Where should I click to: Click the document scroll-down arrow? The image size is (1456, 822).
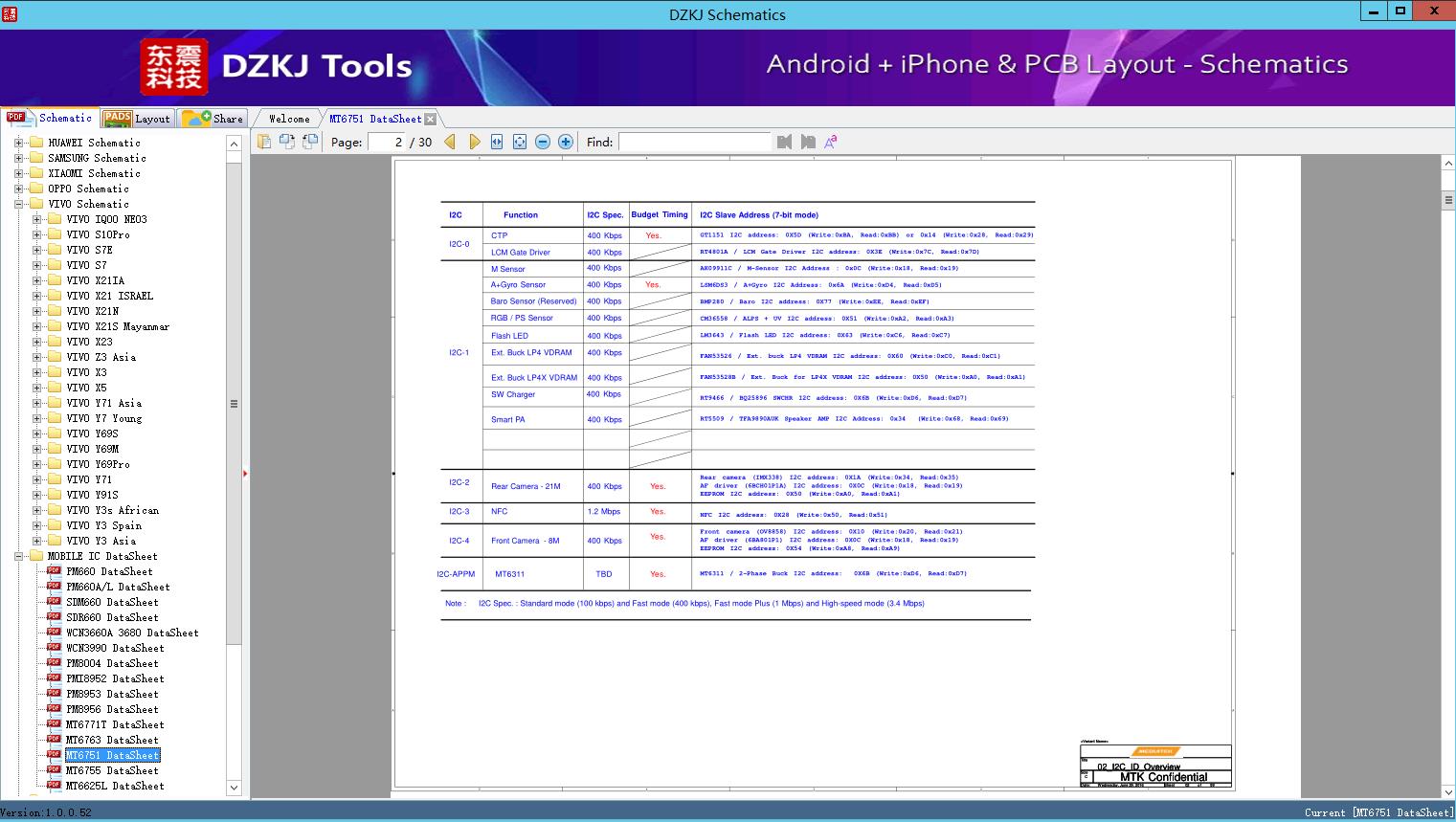click(1448, 791)
